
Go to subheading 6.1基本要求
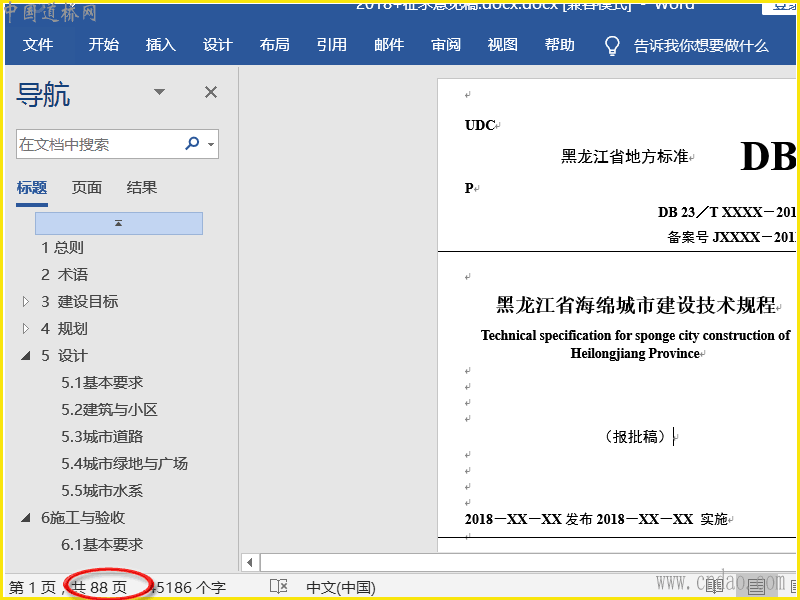click(x=102, y=545)
